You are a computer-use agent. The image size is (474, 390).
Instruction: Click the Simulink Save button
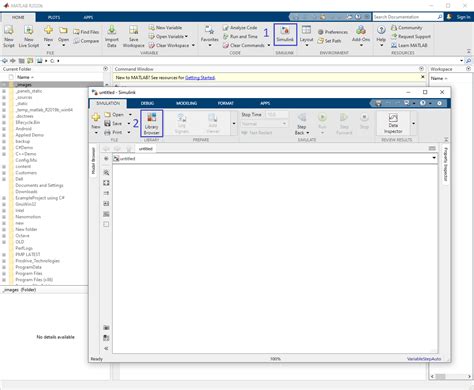(113, 124)
